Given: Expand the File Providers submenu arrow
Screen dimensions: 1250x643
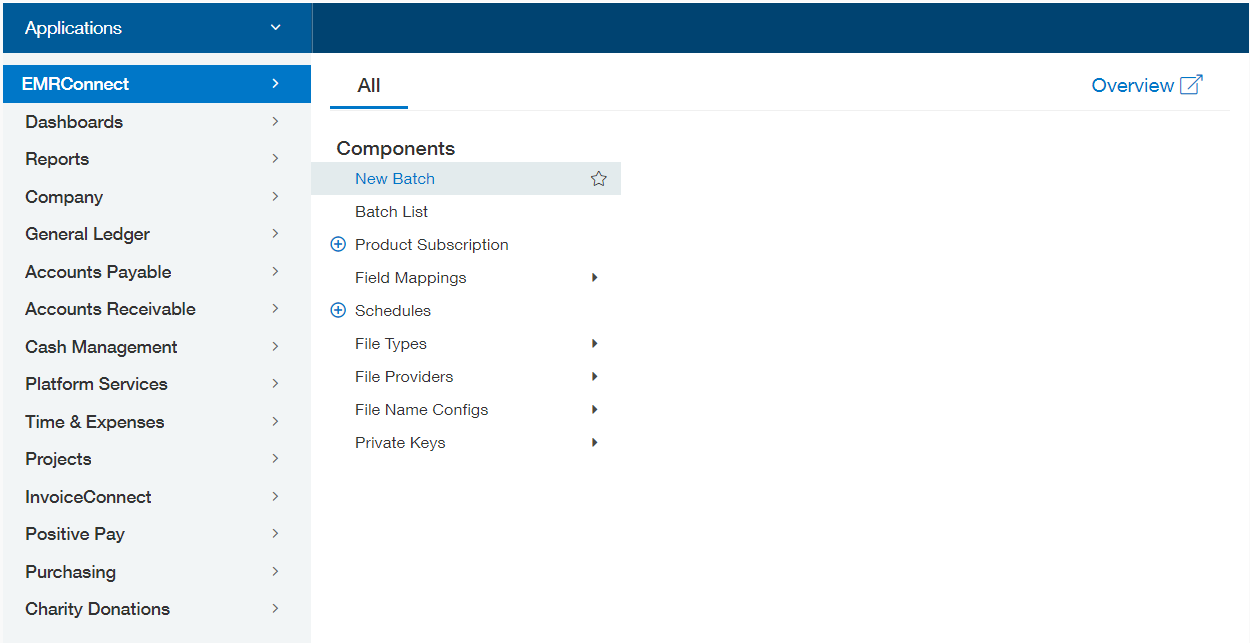Looking at the screenshot, I should click(x=594, y=377).
